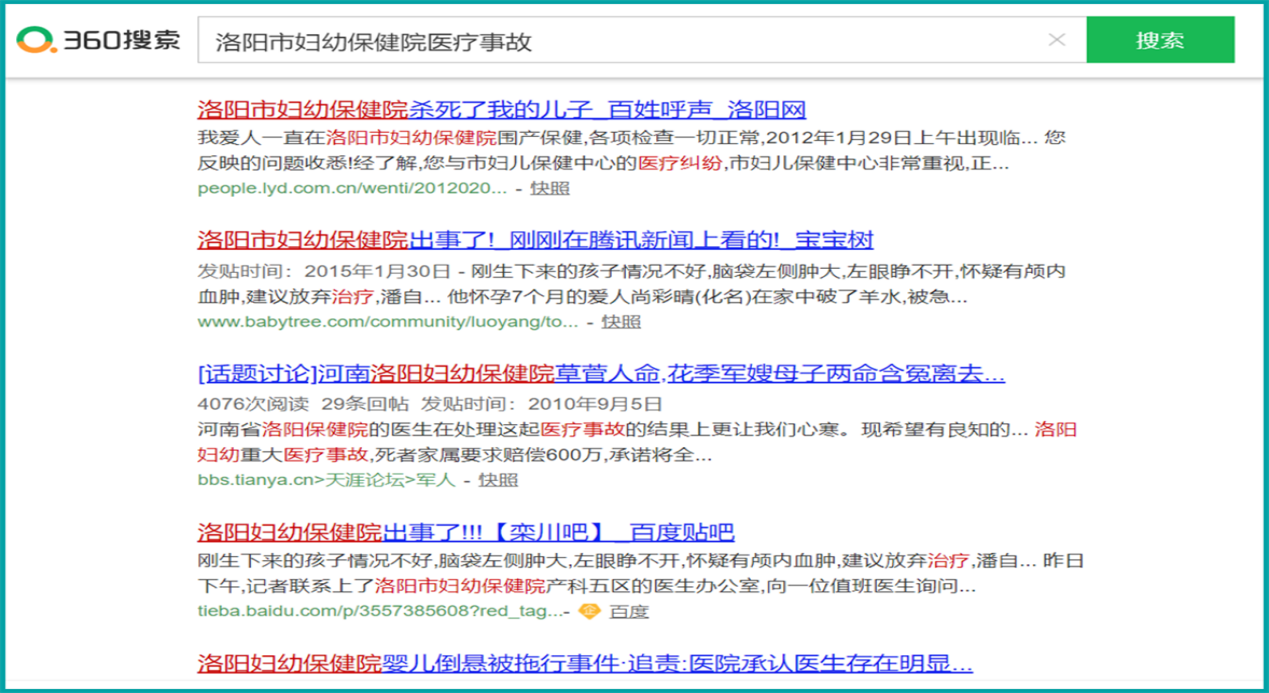The width and height of the screenshot is (1269, 693).
Task: Open the [话题讨论]河南洛阳妇幼保健院 result
Action: click(x=601, y=375)
